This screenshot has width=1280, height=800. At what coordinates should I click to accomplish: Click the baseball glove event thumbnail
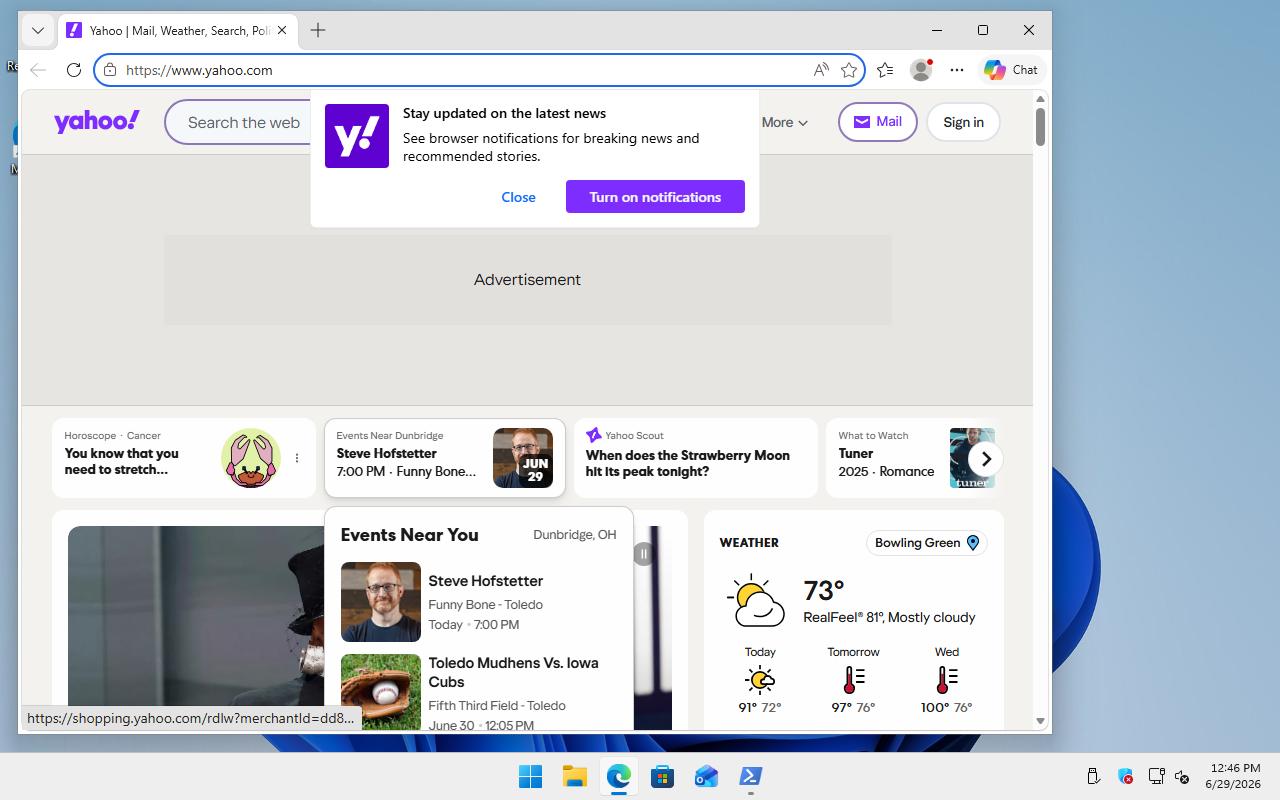[x=381, y=692]
